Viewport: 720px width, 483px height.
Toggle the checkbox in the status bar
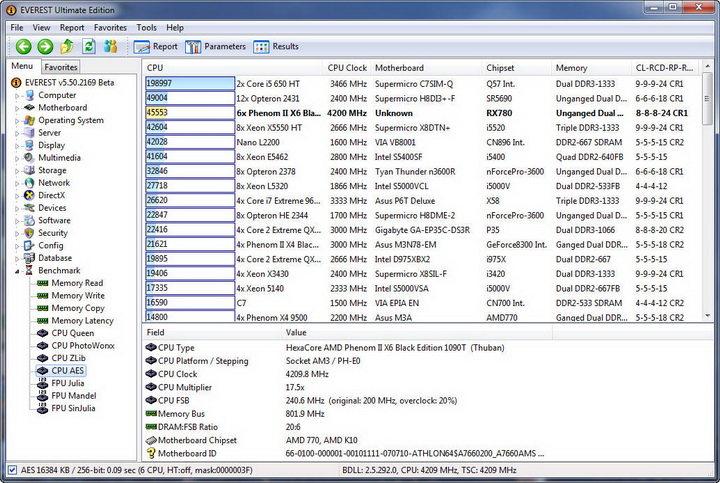(x=12, y=470)
